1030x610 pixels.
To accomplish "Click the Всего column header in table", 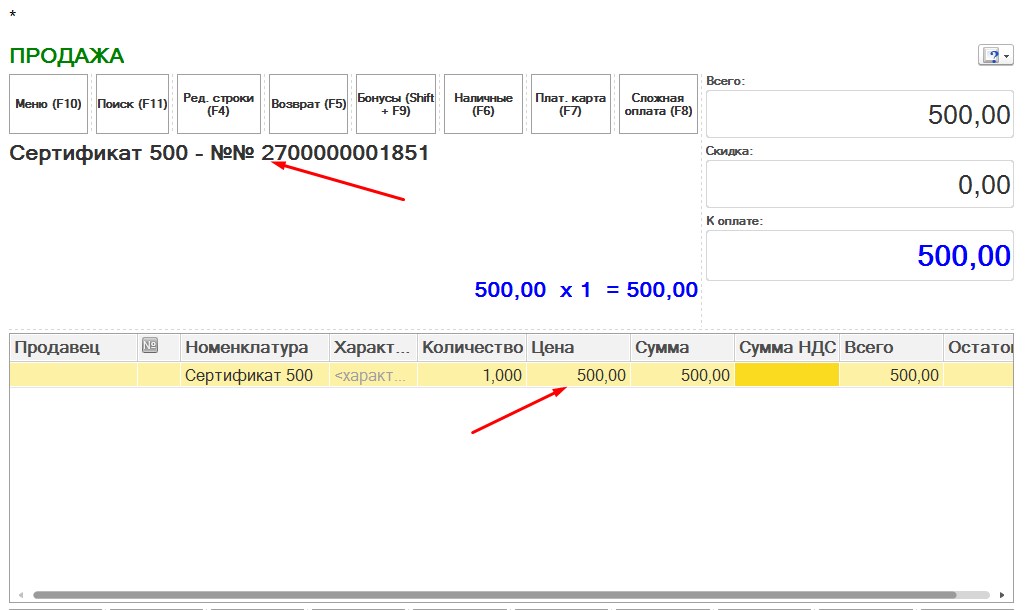I will (891, 347).
